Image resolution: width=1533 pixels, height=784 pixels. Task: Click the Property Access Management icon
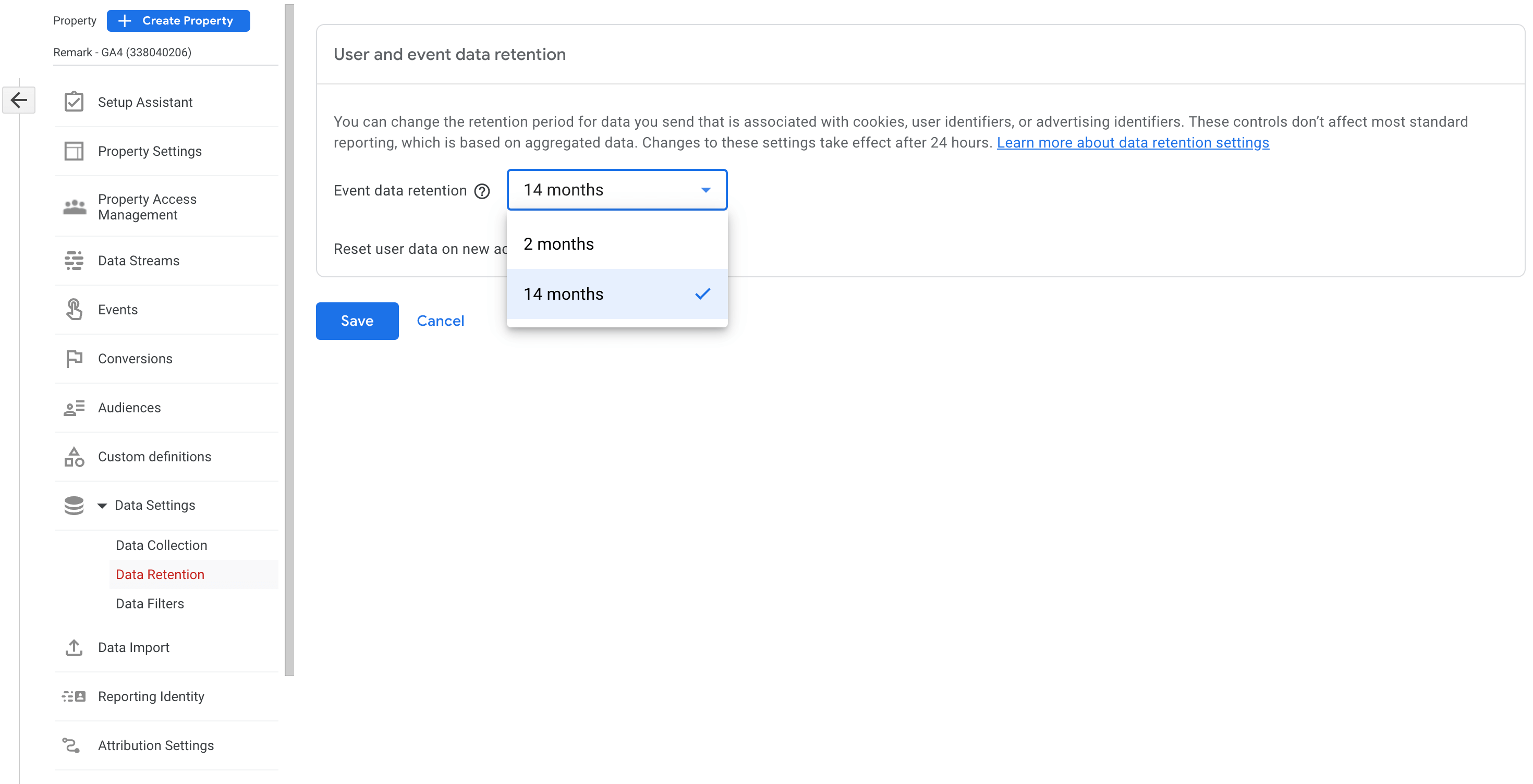click(x=75, y=208)
